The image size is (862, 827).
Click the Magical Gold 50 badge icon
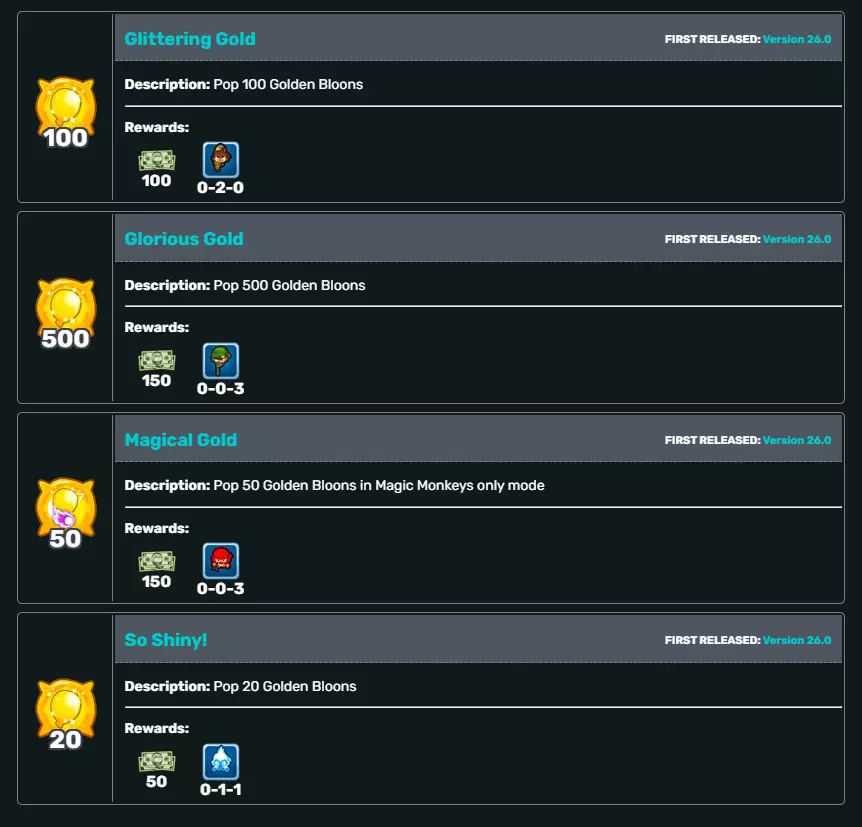[x=65, y=514]
